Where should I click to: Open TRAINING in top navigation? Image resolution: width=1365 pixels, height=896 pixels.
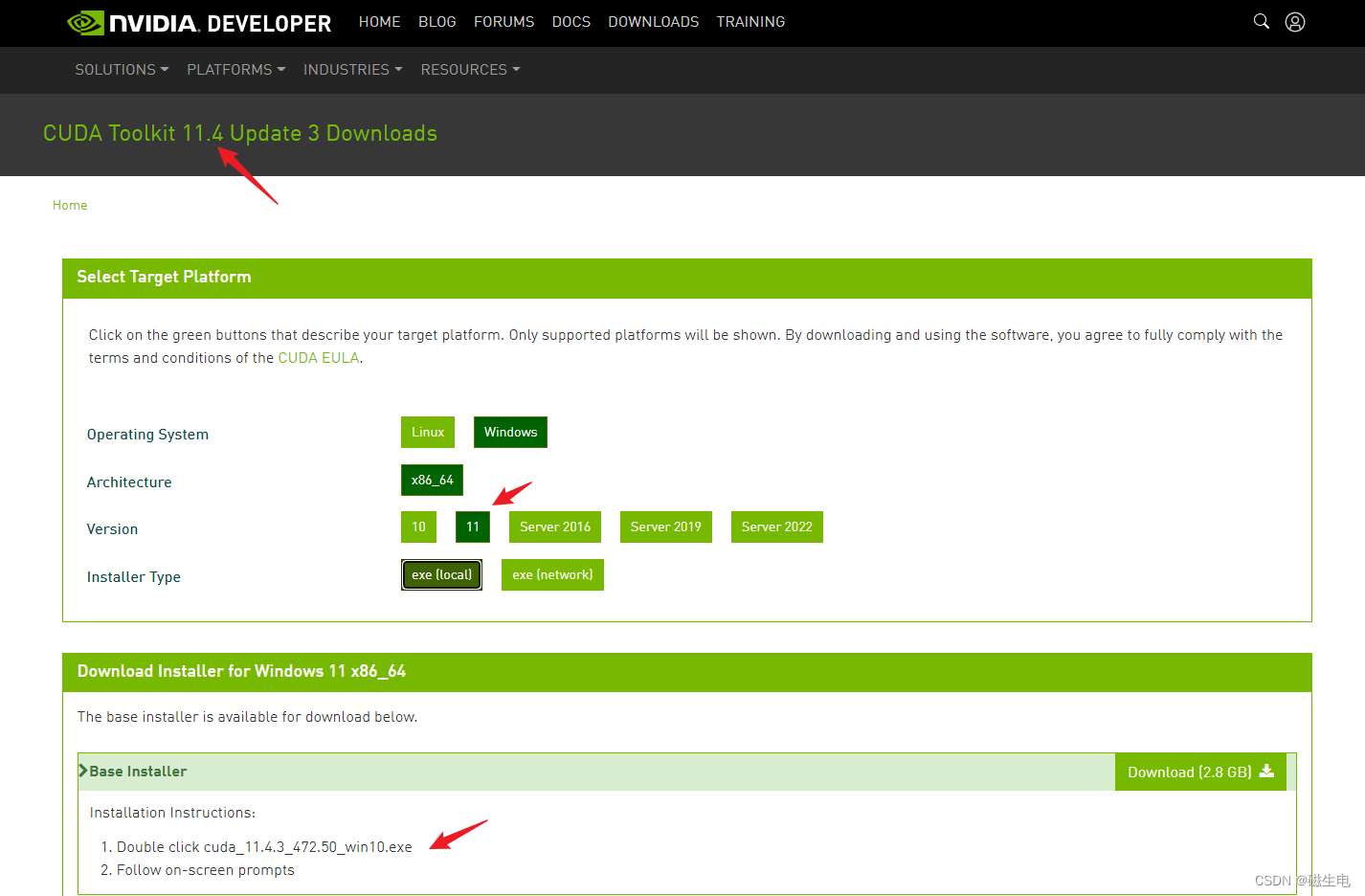[x=750, y=22]
